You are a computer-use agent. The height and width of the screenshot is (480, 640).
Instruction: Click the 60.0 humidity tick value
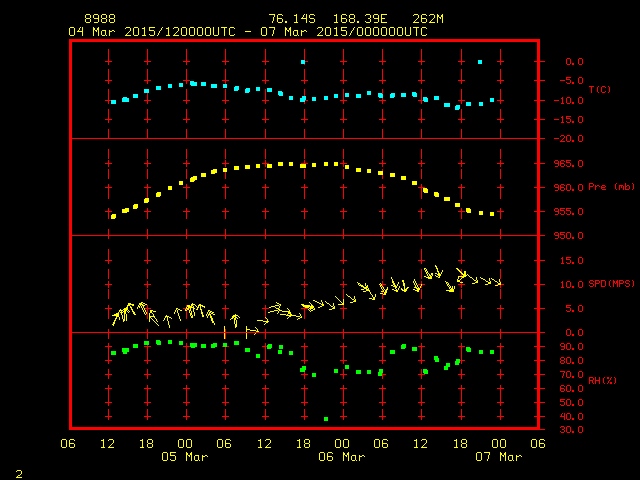point(571,389)
